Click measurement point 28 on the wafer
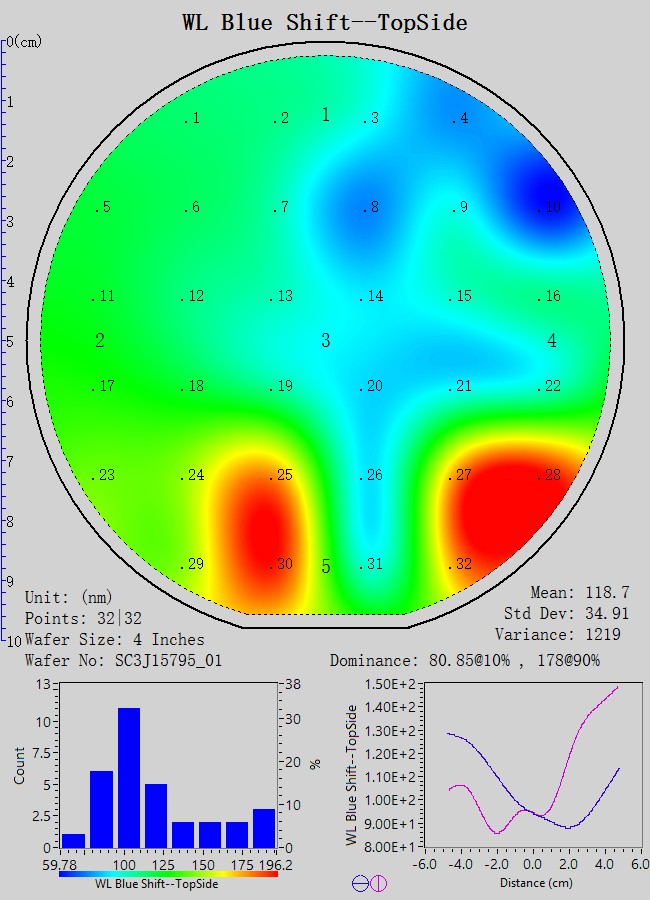This screenshot has width=650, height=900. 549,476
